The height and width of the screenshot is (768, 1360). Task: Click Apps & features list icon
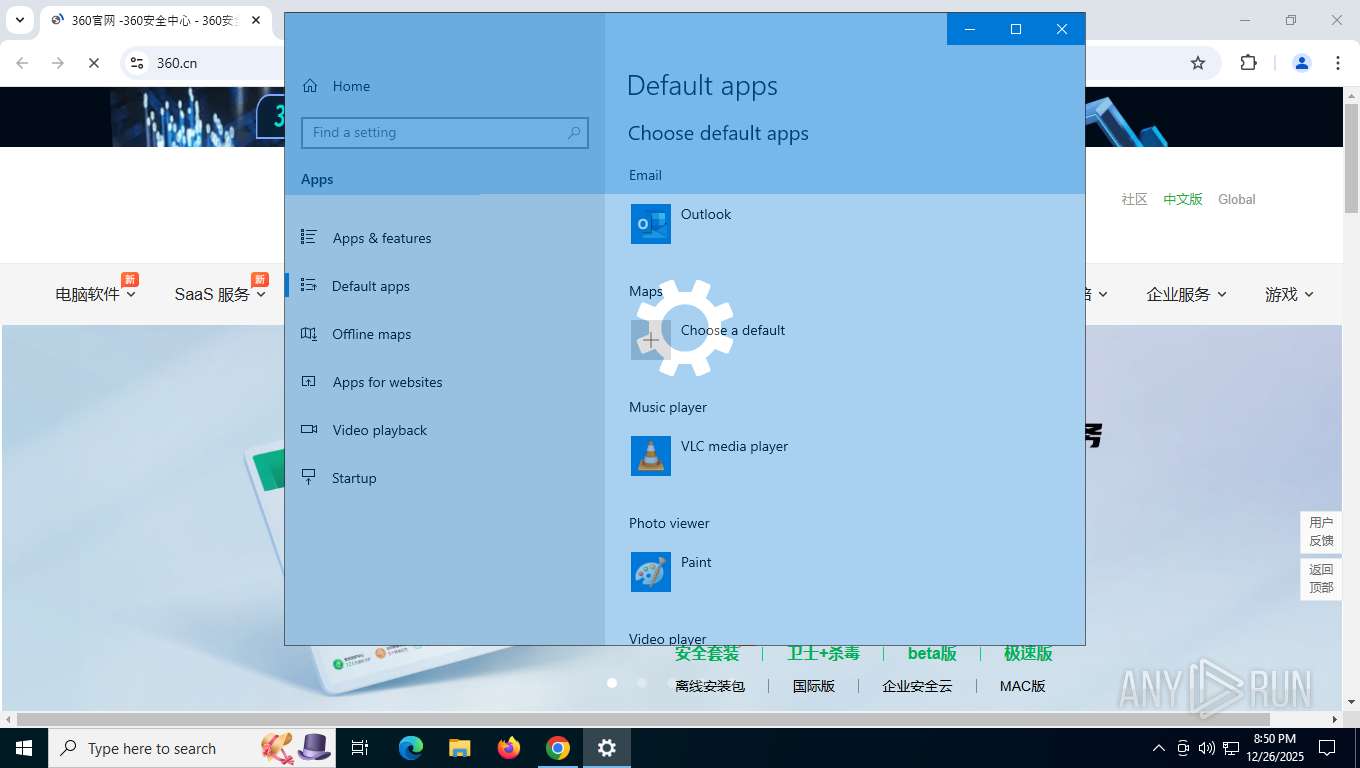309,237
